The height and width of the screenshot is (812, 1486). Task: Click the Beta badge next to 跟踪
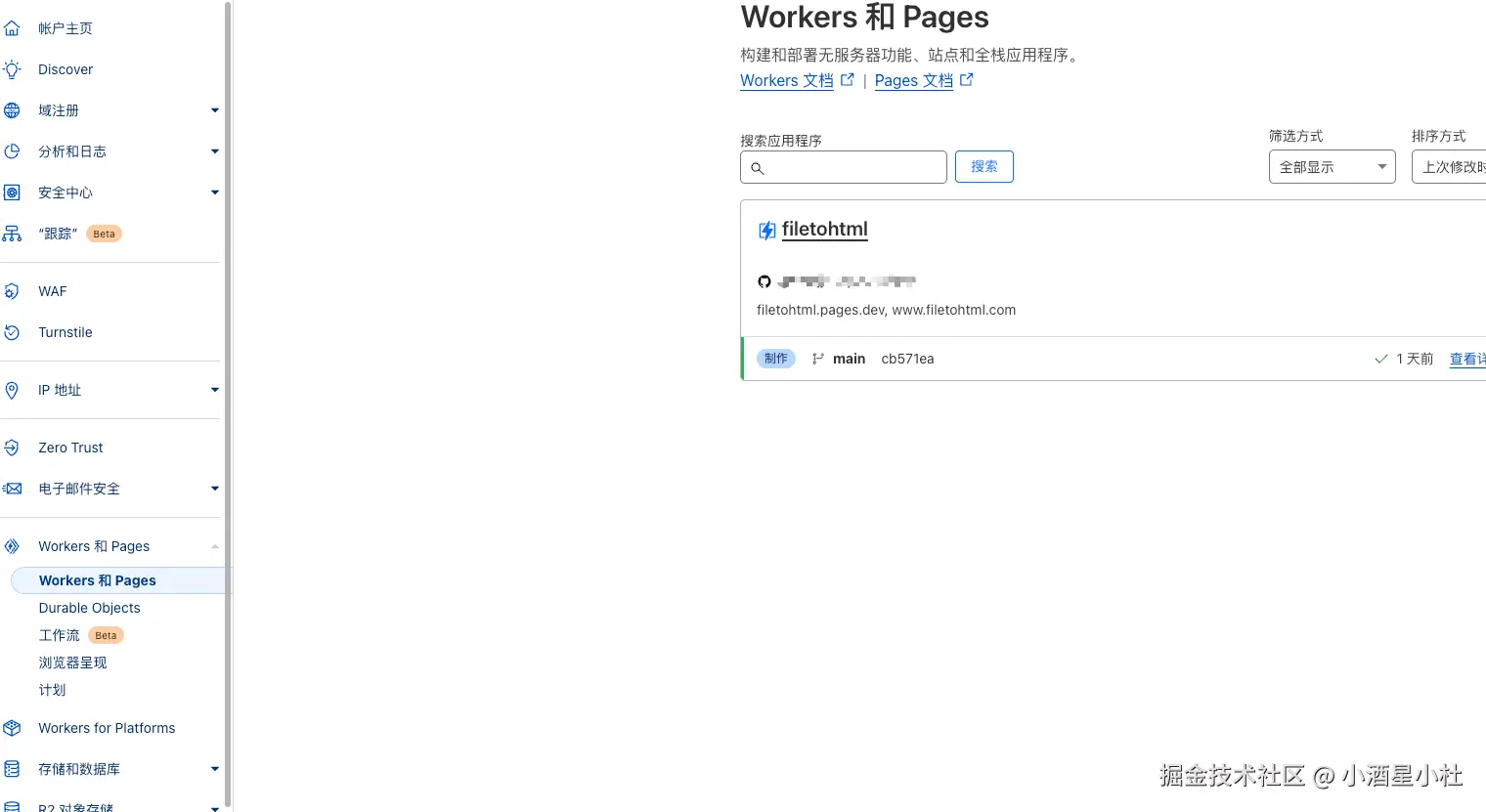click(105, 234)
